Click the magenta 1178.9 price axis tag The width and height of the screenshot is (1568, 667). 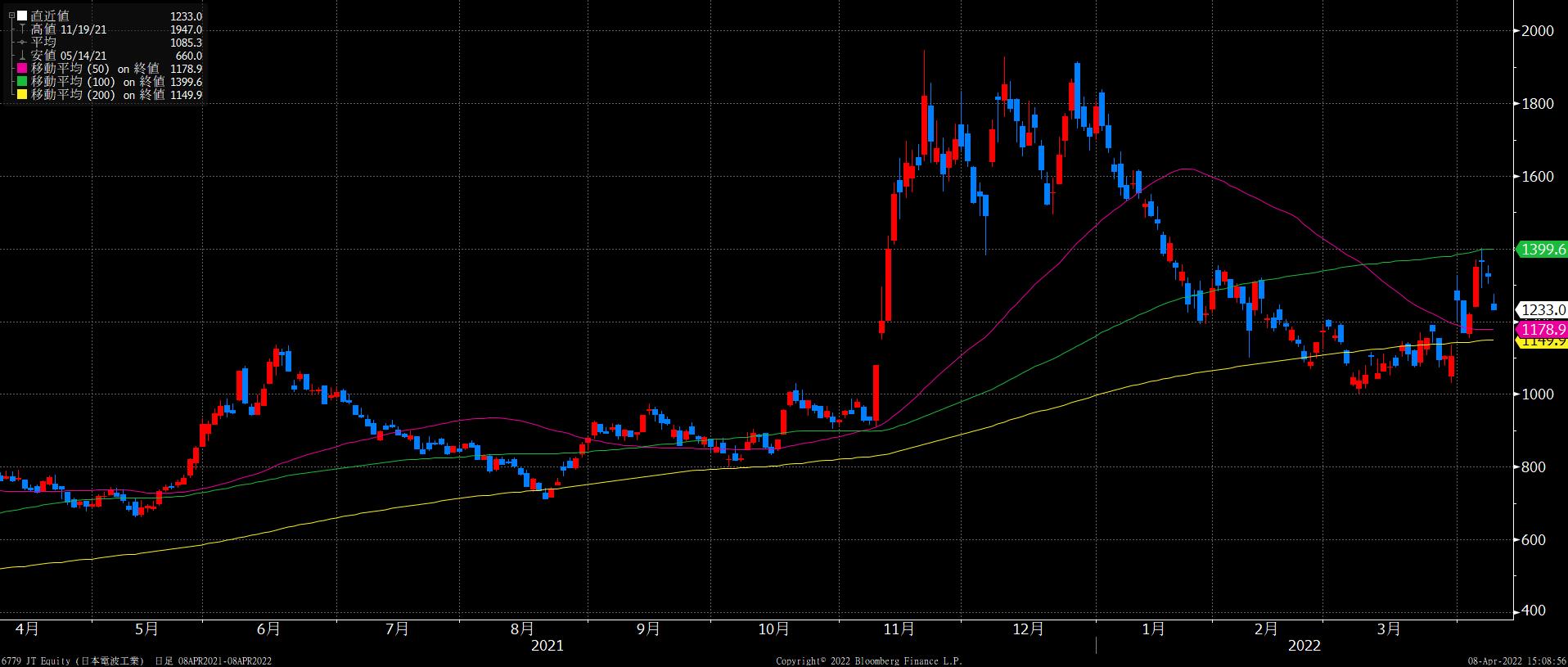tap(1542, 329)
